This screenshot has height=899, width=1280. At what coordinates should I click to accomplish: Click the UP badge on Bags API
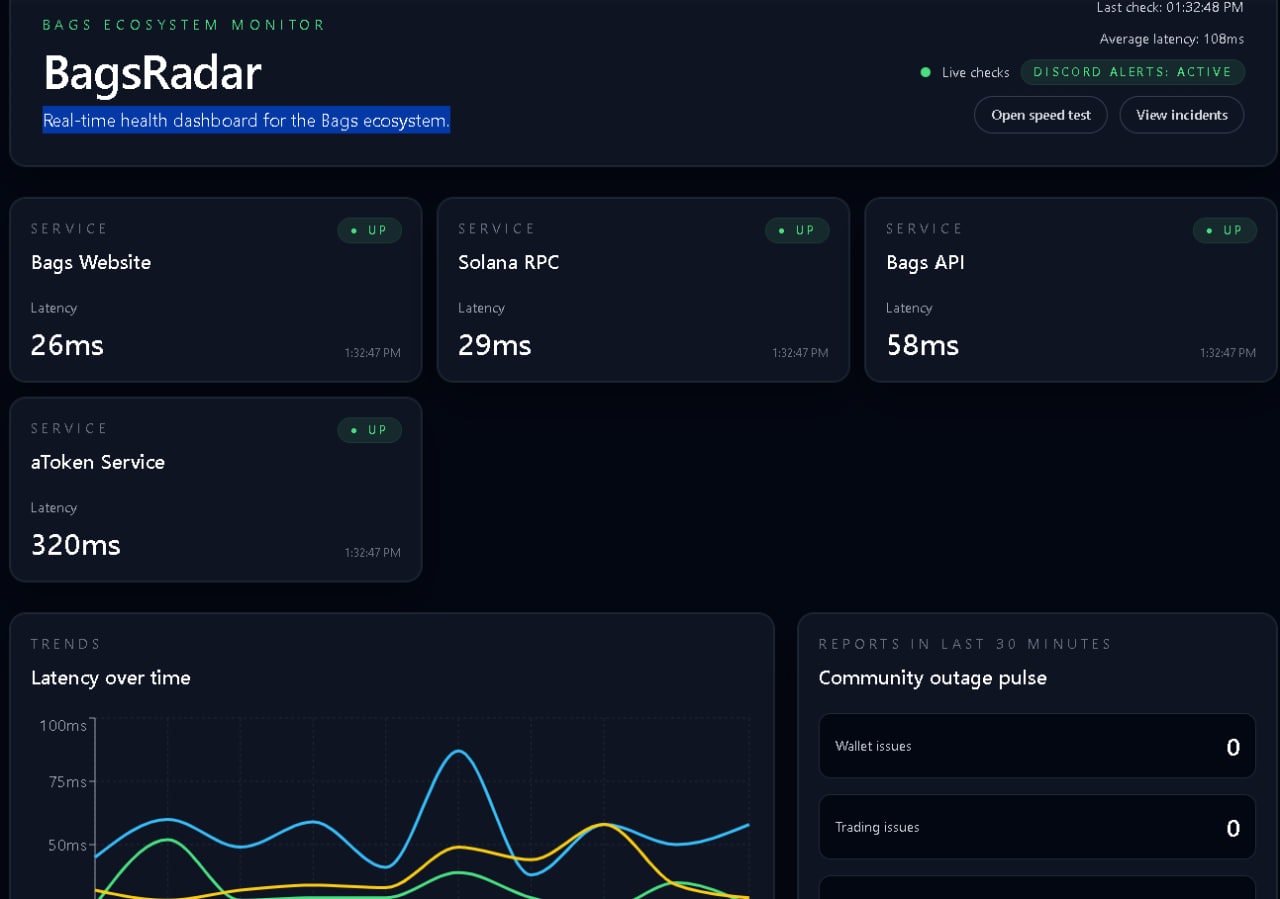click(1225, 230)
